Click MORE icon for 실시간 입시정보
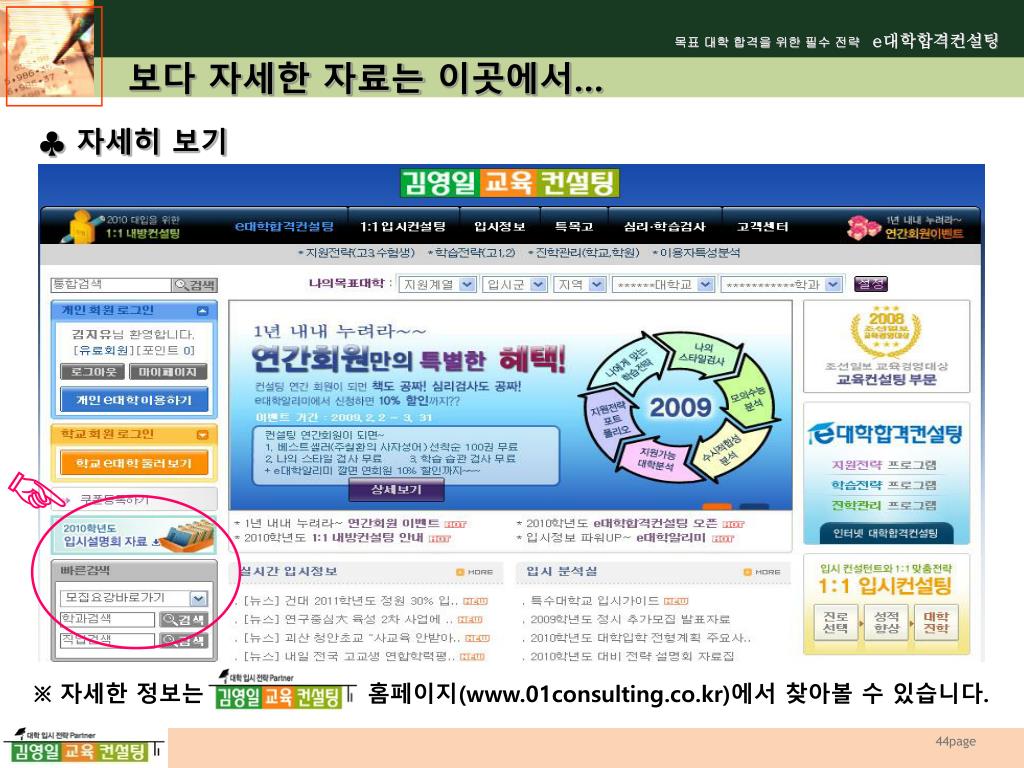This screenshot has width=1024, height=768. [475, 572]
